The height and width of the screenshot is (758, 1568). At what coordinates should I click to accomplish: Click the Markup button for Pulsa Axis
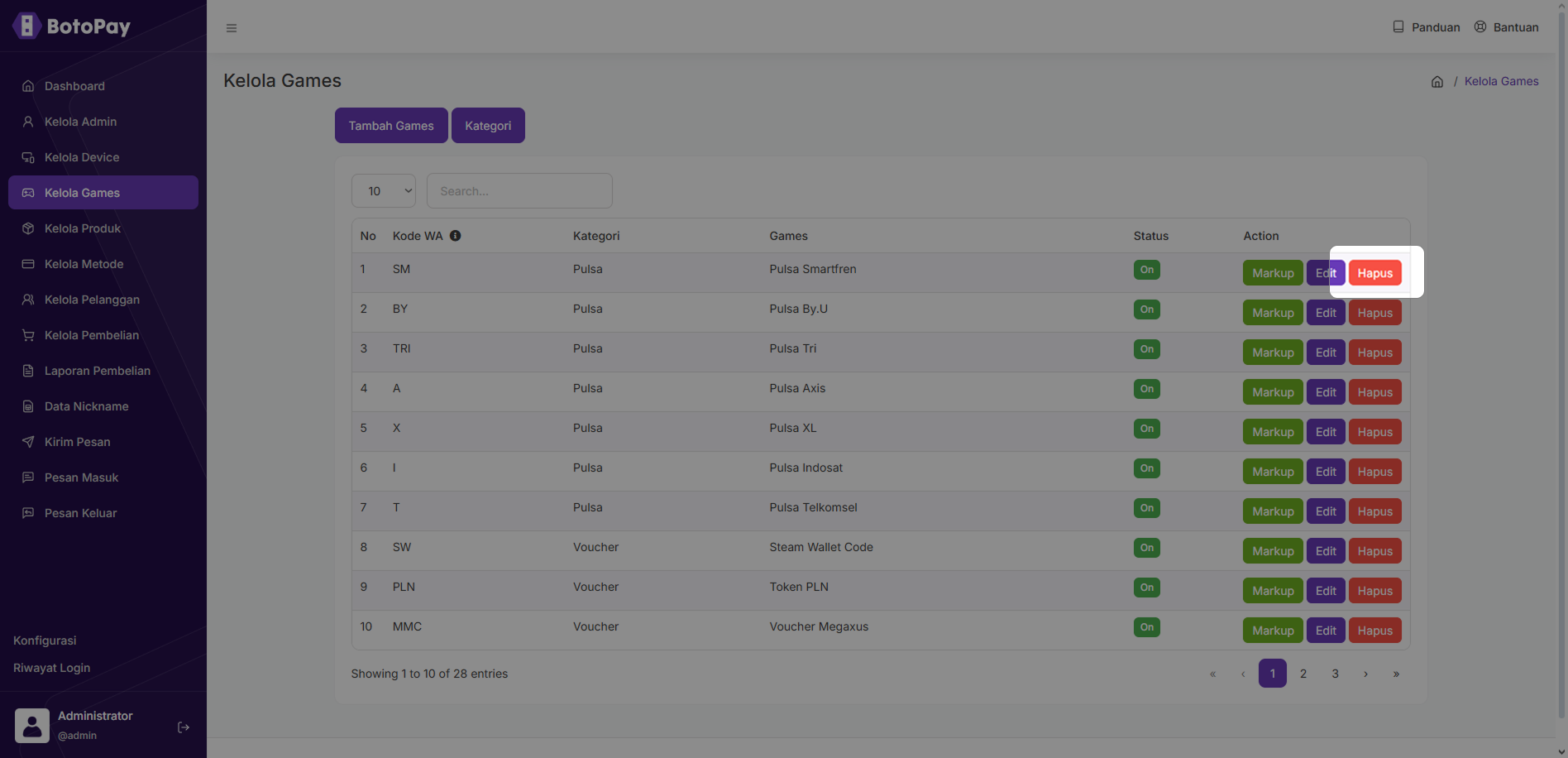[1272, 392]
